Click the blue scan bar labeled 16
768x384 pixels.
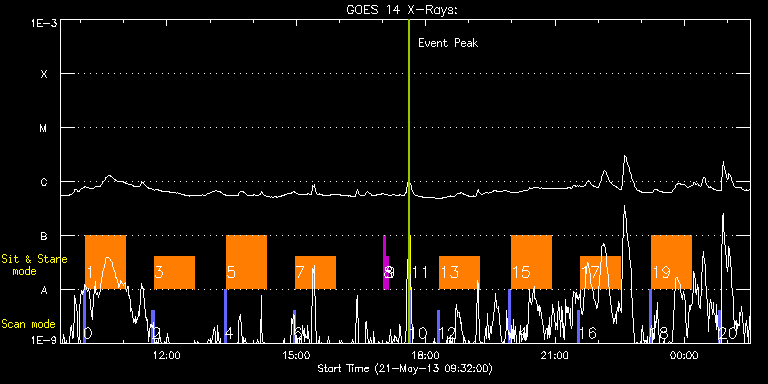pos(578,326)
